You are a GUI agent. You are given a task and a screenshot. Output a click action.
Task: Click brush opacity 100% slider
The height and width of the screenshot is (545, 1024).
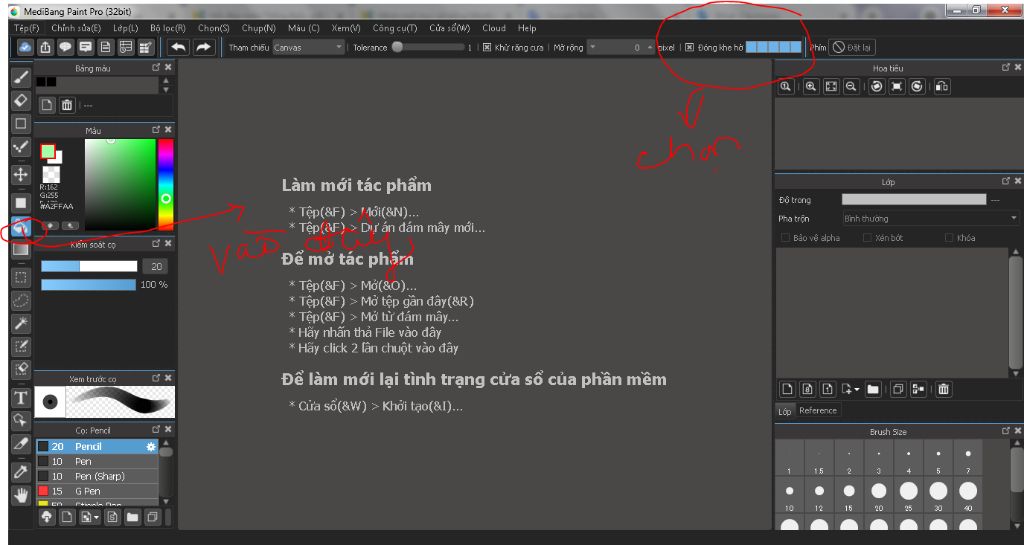tap(88, 285)
